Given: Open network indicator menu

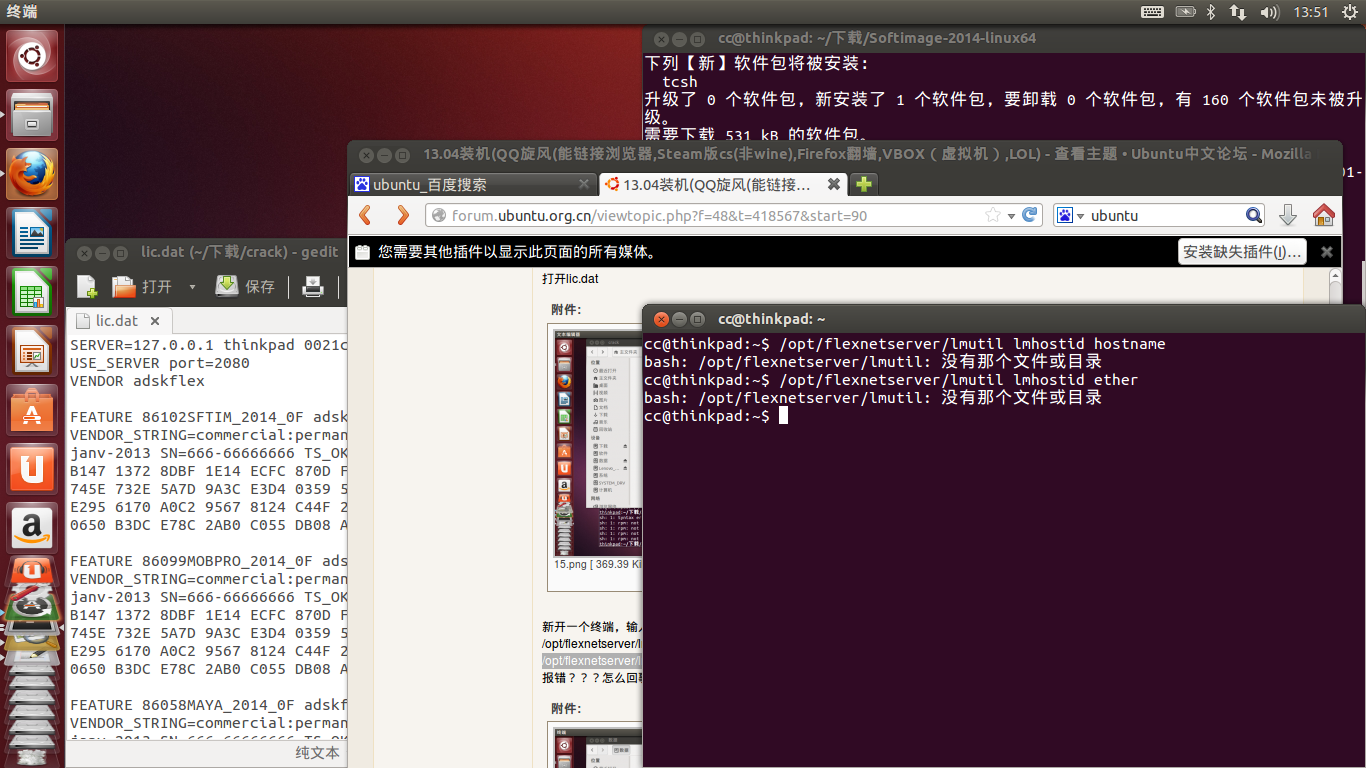Looking at the screenshot, I should (x=1238, y=12).
